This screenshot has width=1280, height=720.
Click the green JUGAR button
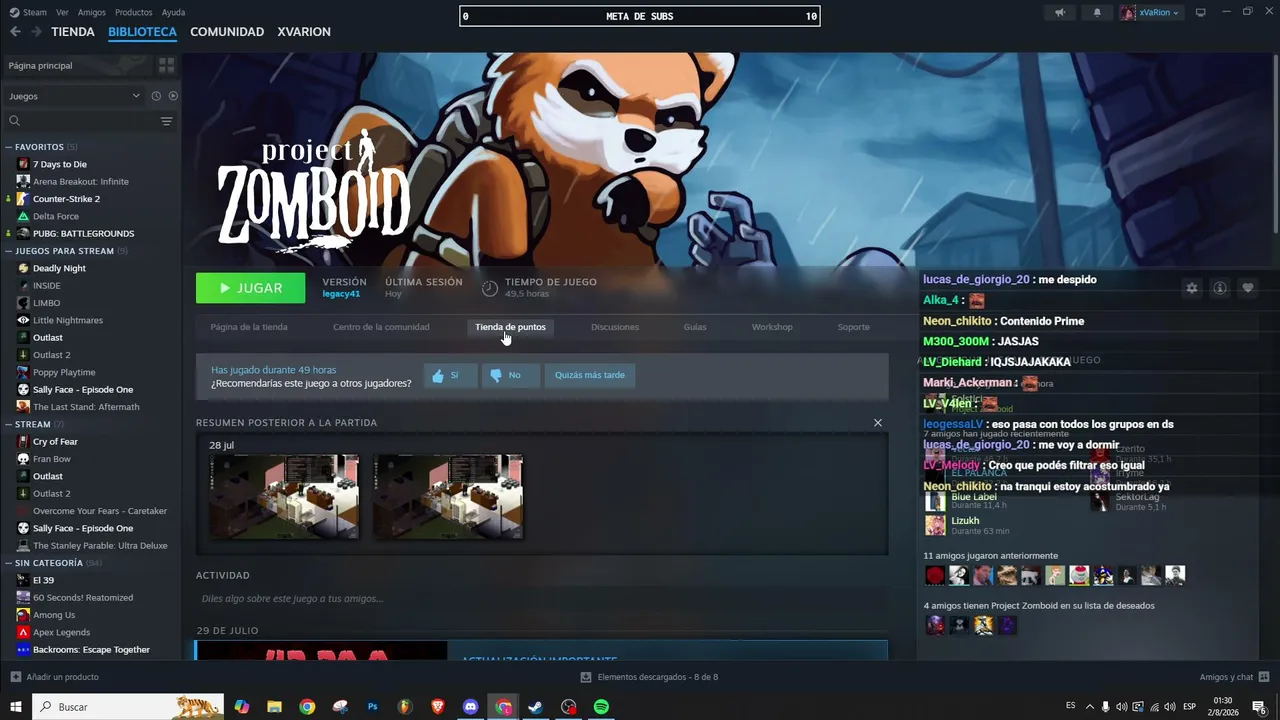(x=251, y=288)
